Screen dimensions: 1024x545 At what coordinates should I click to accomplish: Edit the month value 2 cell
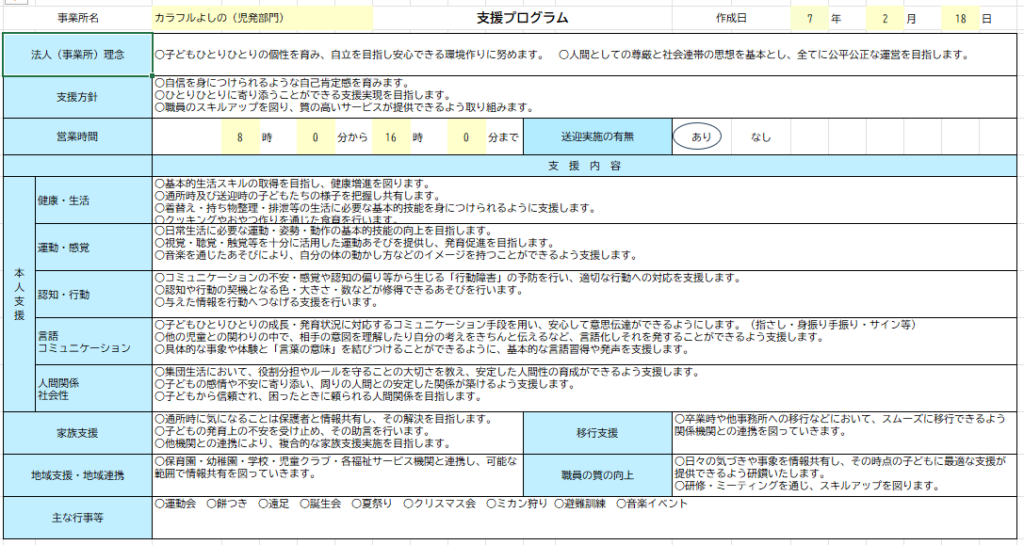885,18
